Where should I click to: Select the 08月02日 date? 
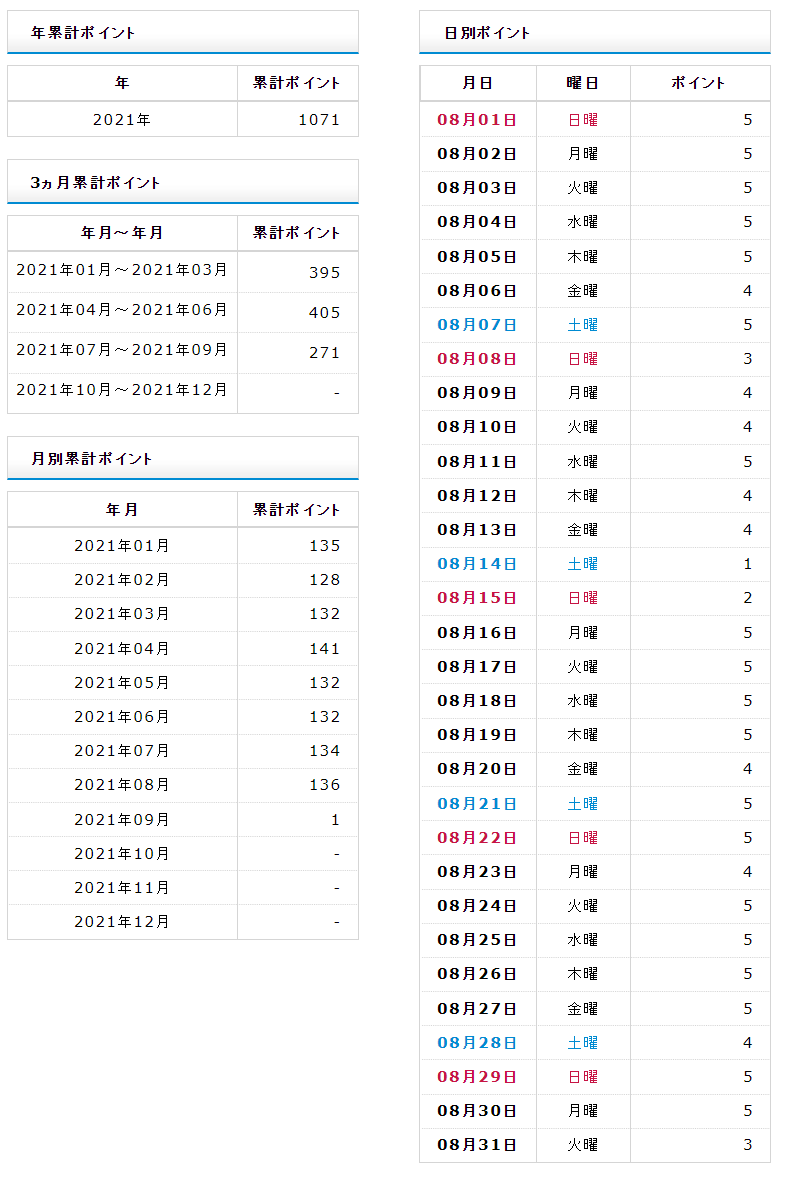point(477,153)
